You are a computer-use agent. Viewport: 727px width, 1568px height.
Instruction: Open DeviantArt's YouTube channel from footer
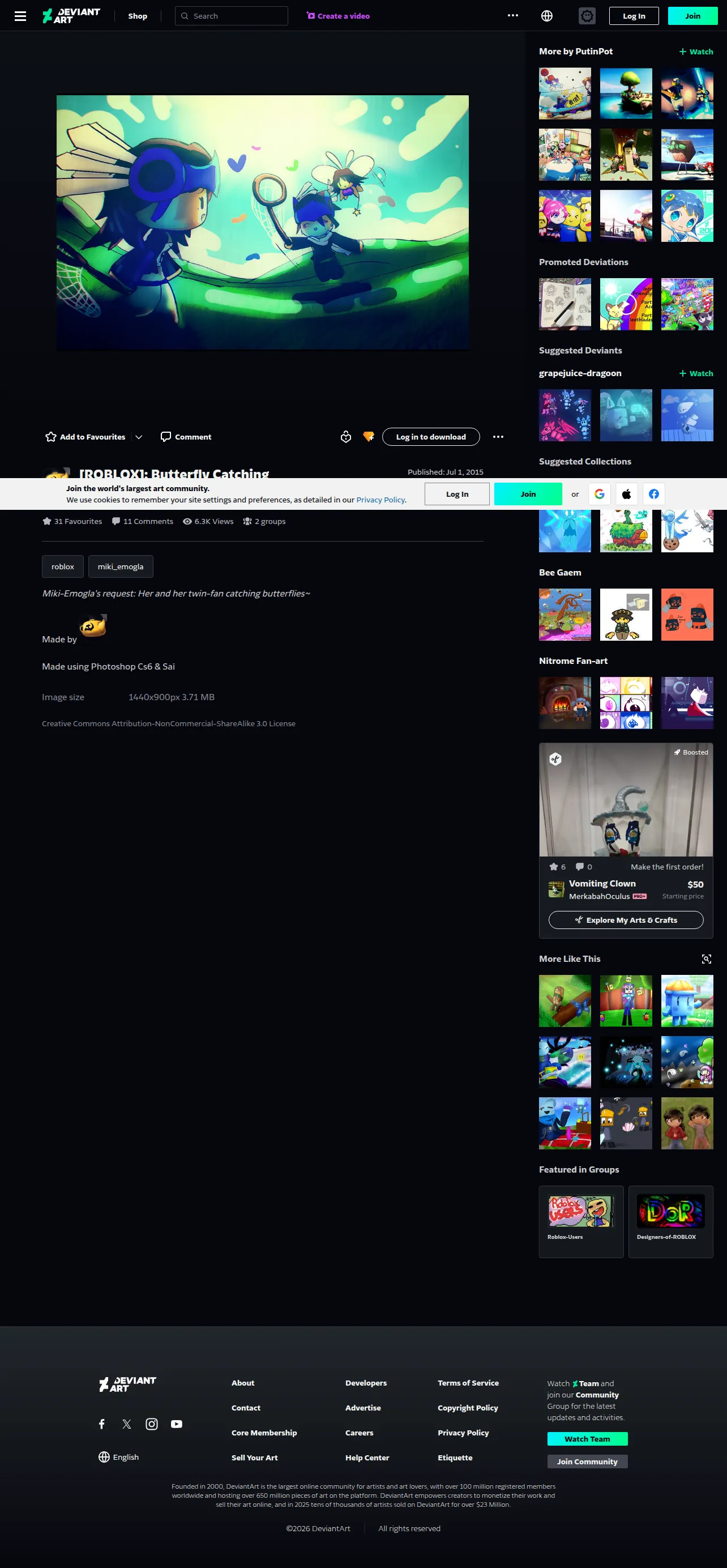[x=177, y=1424]
